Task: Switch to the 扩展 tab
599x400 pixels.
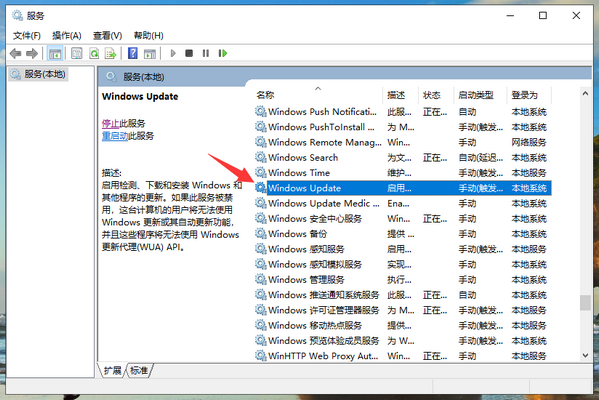Action: point(112,371)
